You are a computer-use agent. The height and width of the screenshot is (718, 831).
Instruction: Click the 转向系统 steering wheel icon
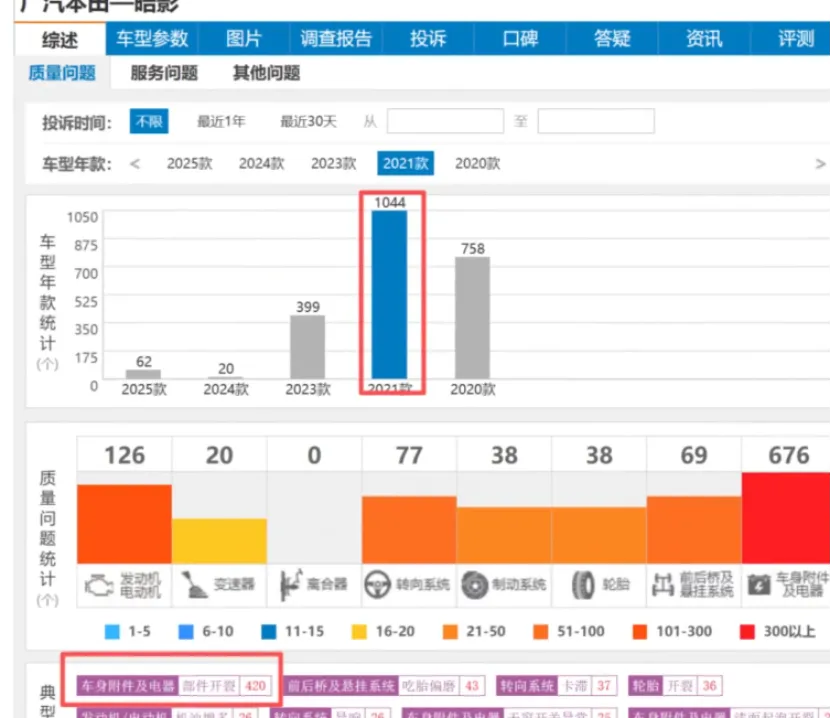(377, 584)
